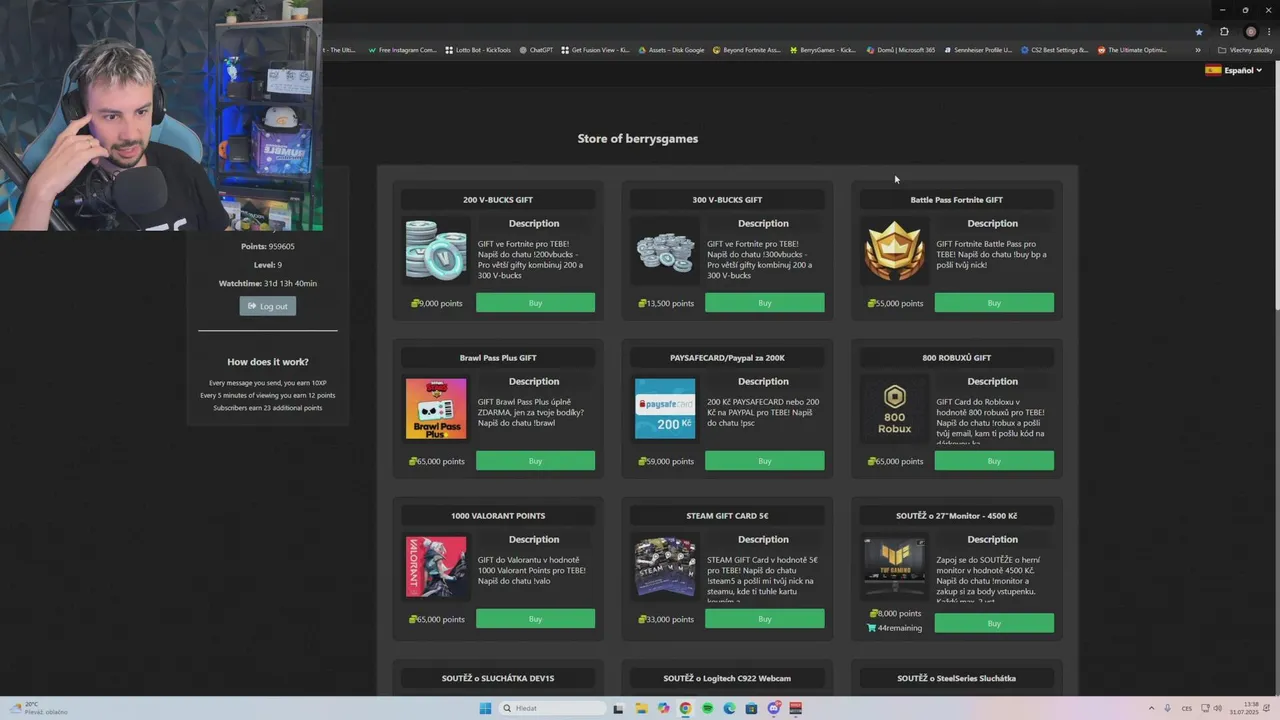The image size is (1280, 720).
Task: Launch Copilot from the taskbar
Action: 663,708
